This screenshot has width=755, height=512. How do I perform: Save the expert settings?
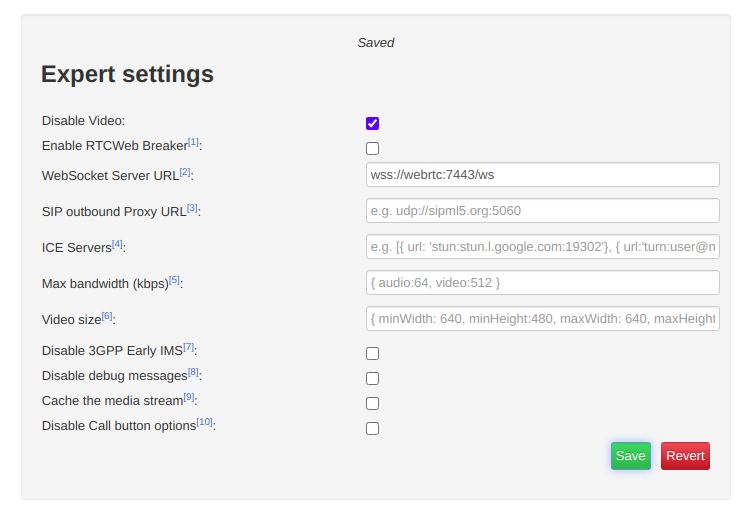(631, 456)
